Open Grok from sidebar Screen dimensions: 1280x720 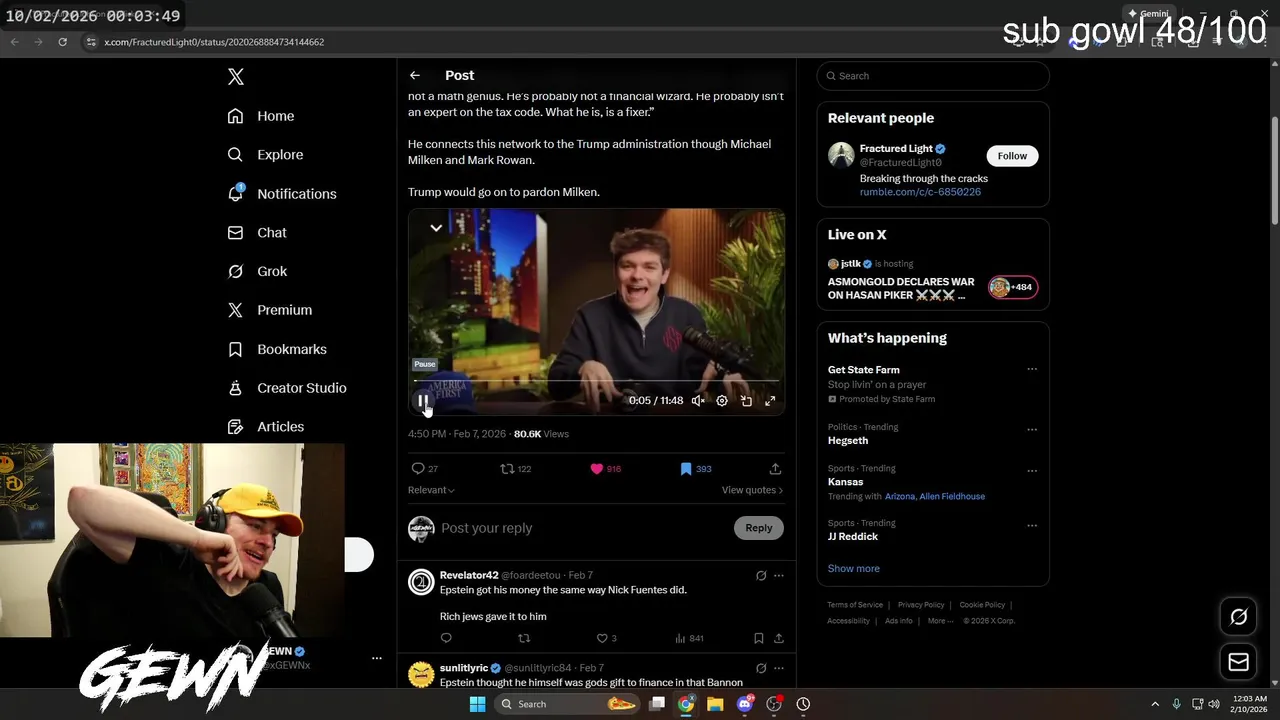(257, 272)
